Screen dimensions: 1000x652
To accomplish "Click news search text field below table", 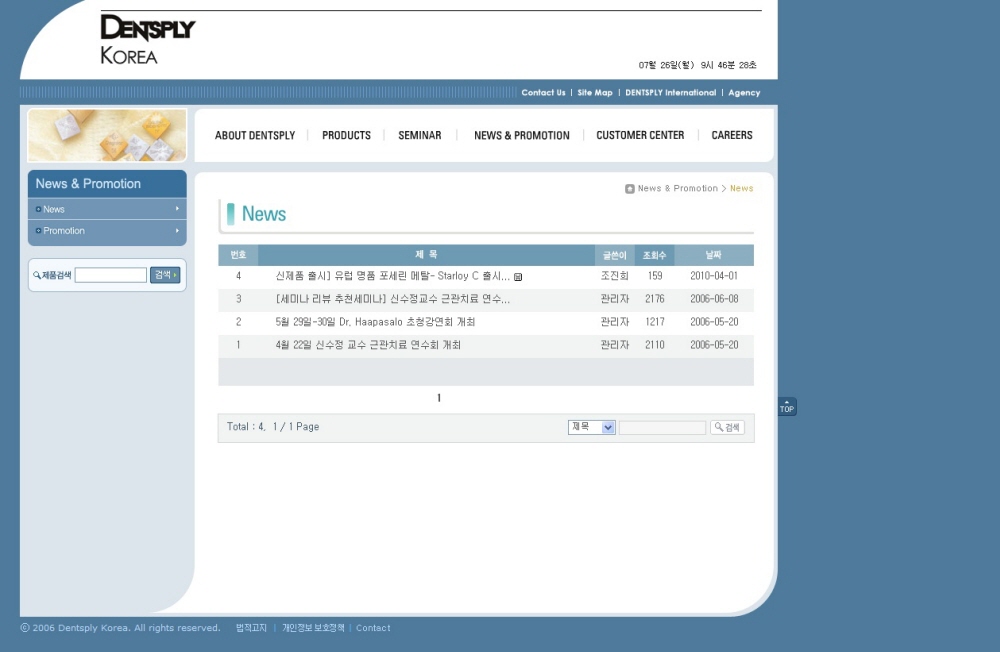I will tap(662, 427).
